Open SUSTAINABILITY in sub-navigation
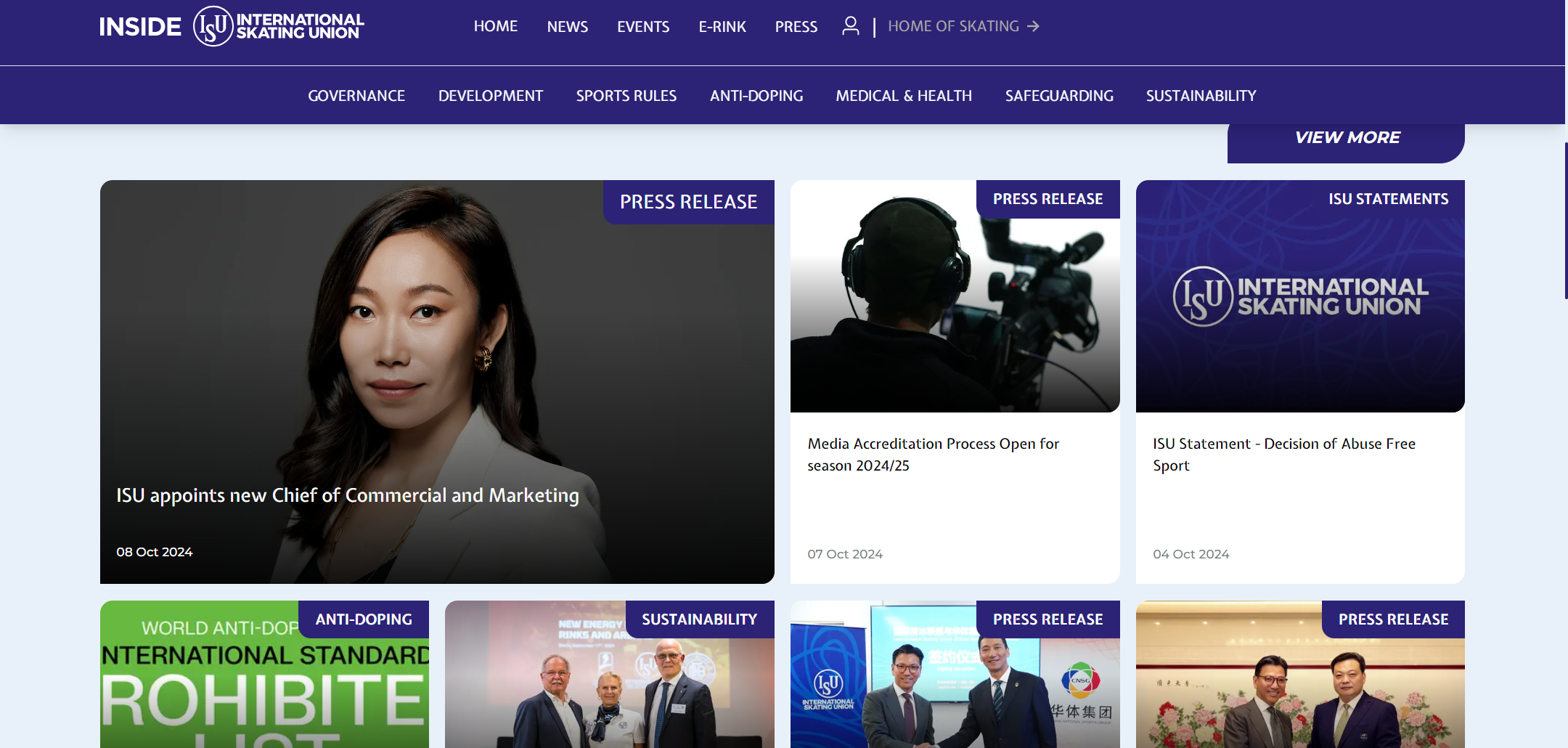The width and height of the screenshot is (1568, 748). tap(1201, 96)
